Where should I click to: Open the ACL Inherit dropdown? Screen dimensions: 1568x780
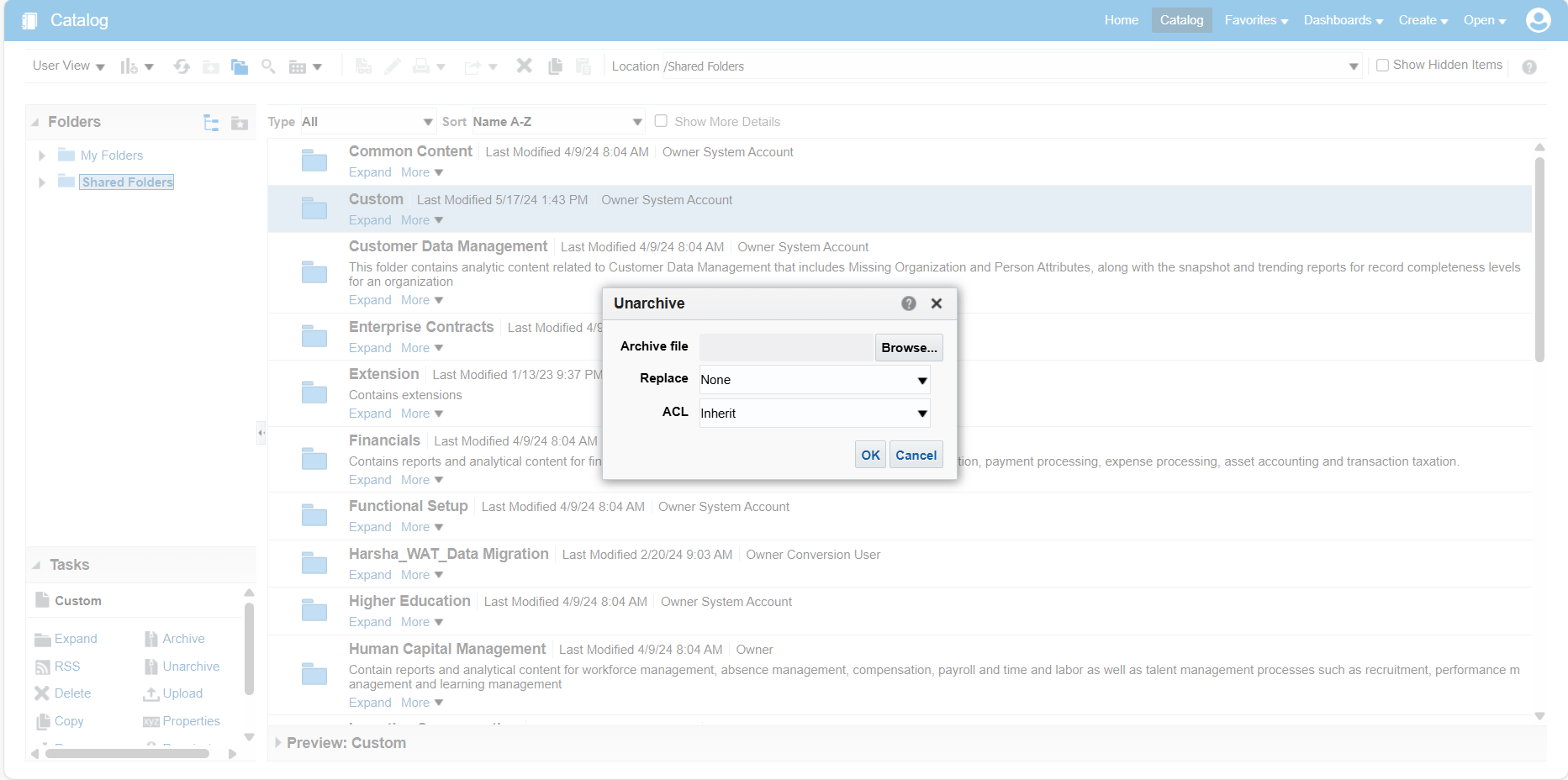click(815, 414)
